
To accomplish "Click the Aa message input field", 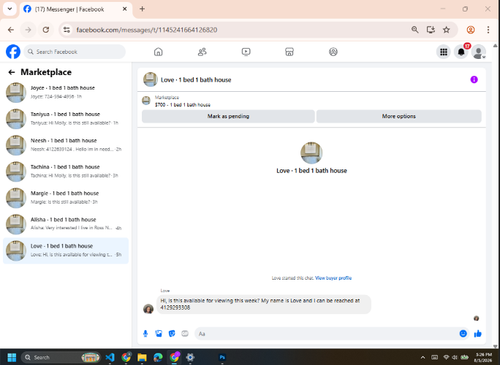I will click(327, 334).
